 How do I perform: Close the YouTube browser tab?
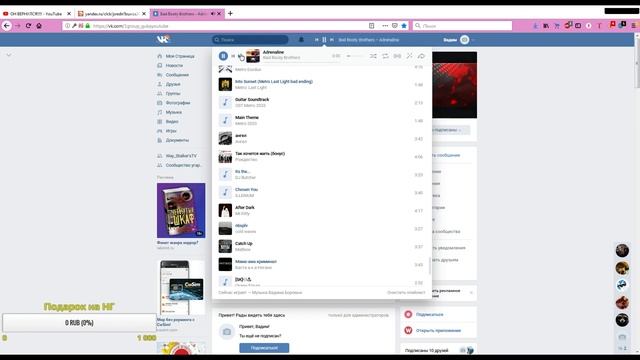(69, 13)
